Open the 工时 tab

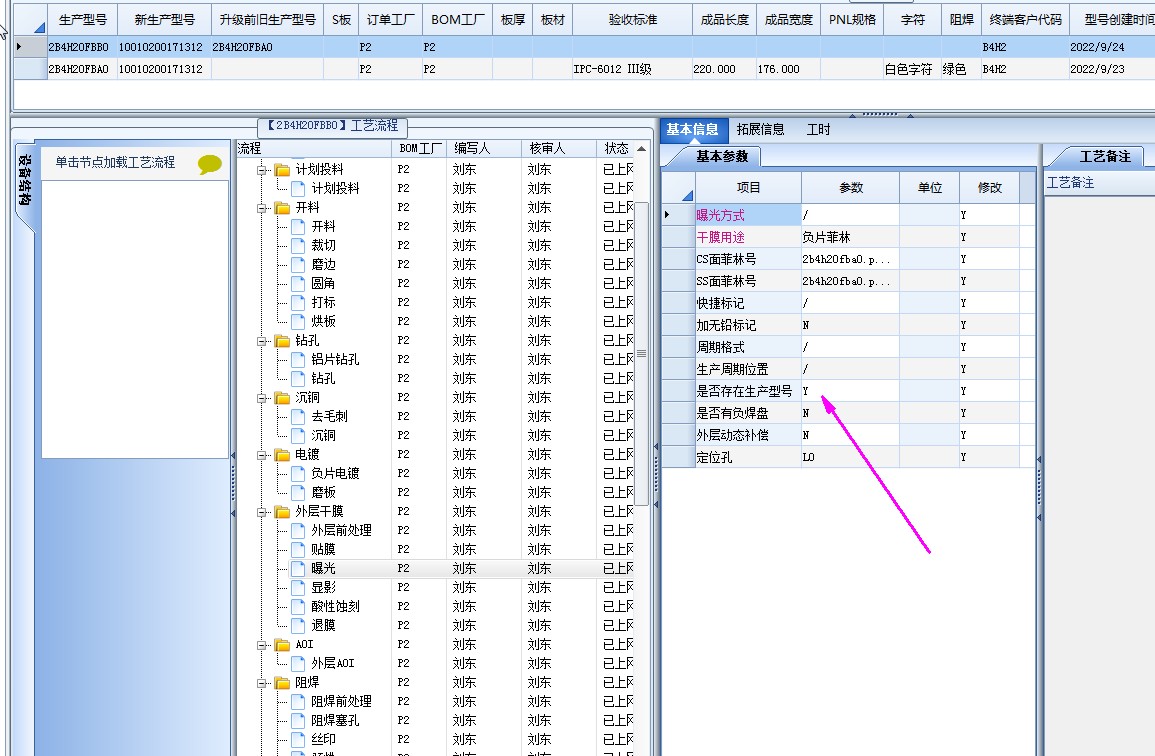818,130
